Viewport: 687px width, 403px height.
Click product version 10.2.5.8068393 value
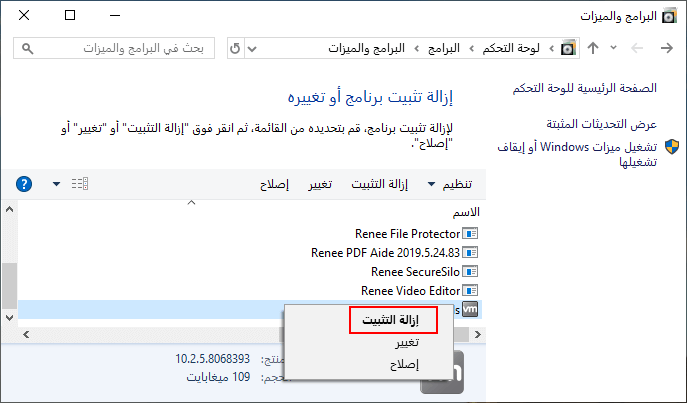212,359
